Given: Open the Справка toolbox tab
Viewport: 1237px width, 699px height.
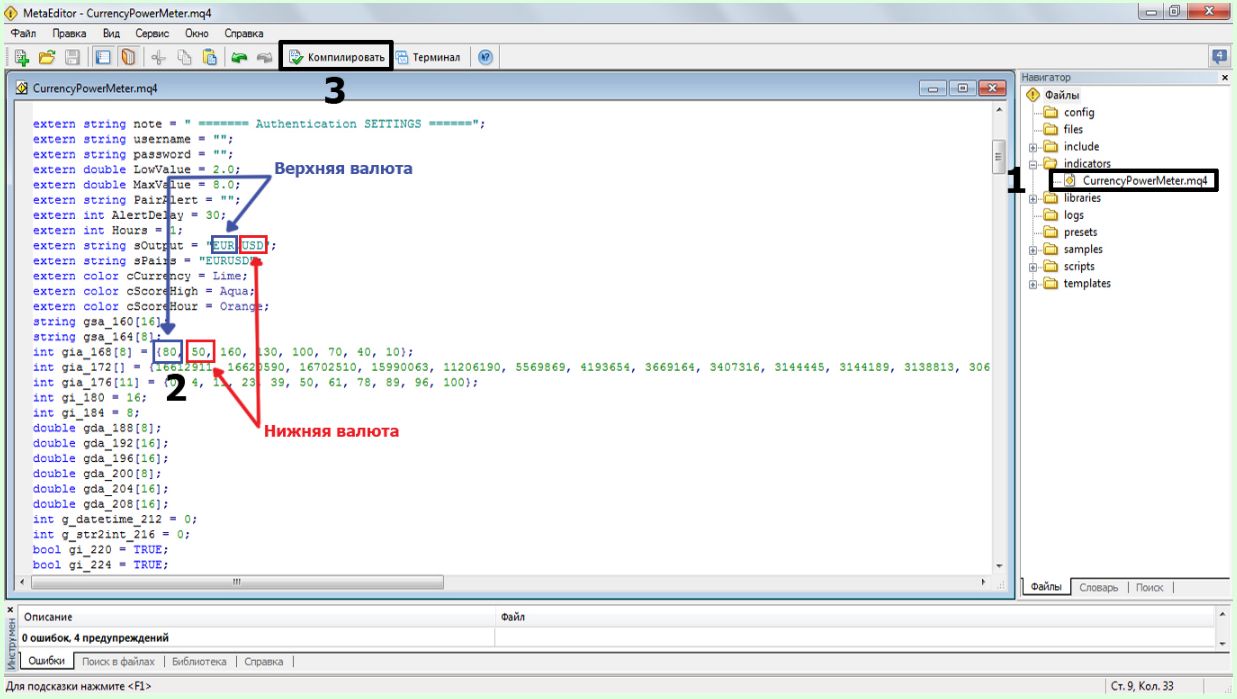Looking at the screenshot, I should tap(263, 661).
